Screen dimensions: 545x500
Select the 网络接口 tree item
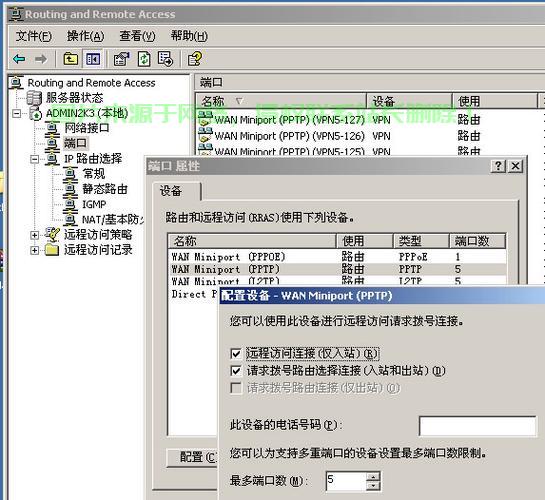point(87,128)
